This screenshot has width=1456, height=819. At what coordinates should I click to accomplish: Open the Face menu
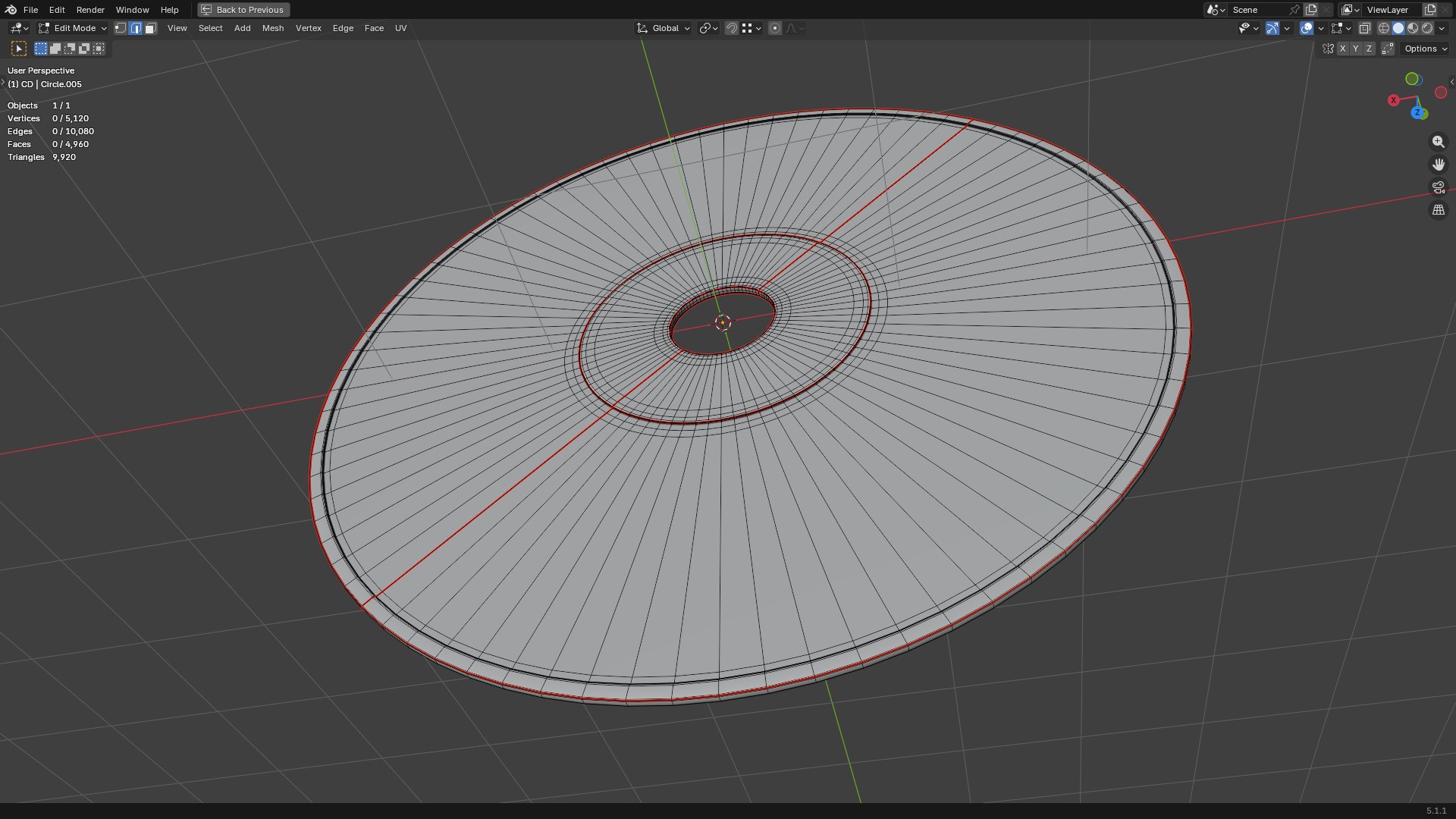(374, 28)
